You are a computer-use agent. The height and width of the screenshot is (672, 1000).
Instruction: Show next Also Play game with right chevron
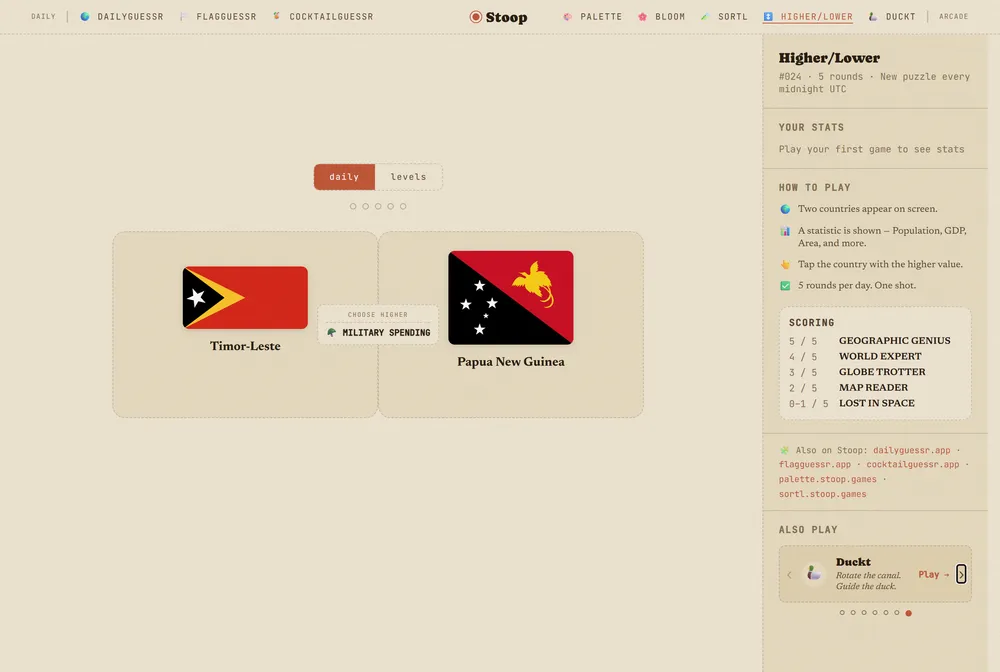961,574
